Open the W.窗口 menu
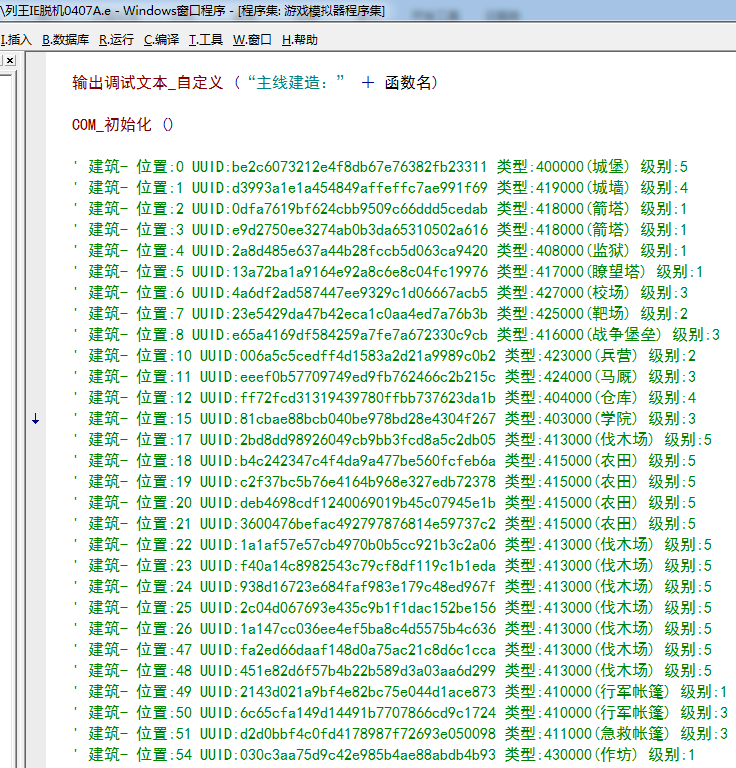This screenshot has width=736, height=768. [252, 40]
